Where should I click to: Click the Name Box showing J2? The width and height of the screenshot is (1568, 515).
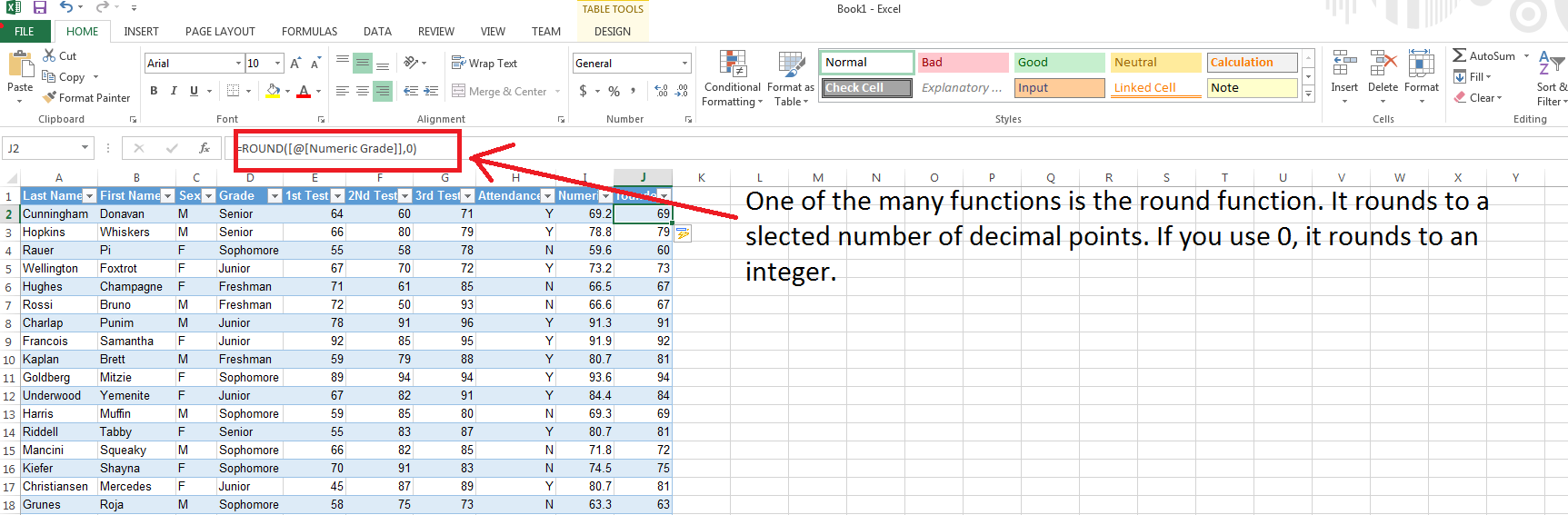(x=48, y=148)
